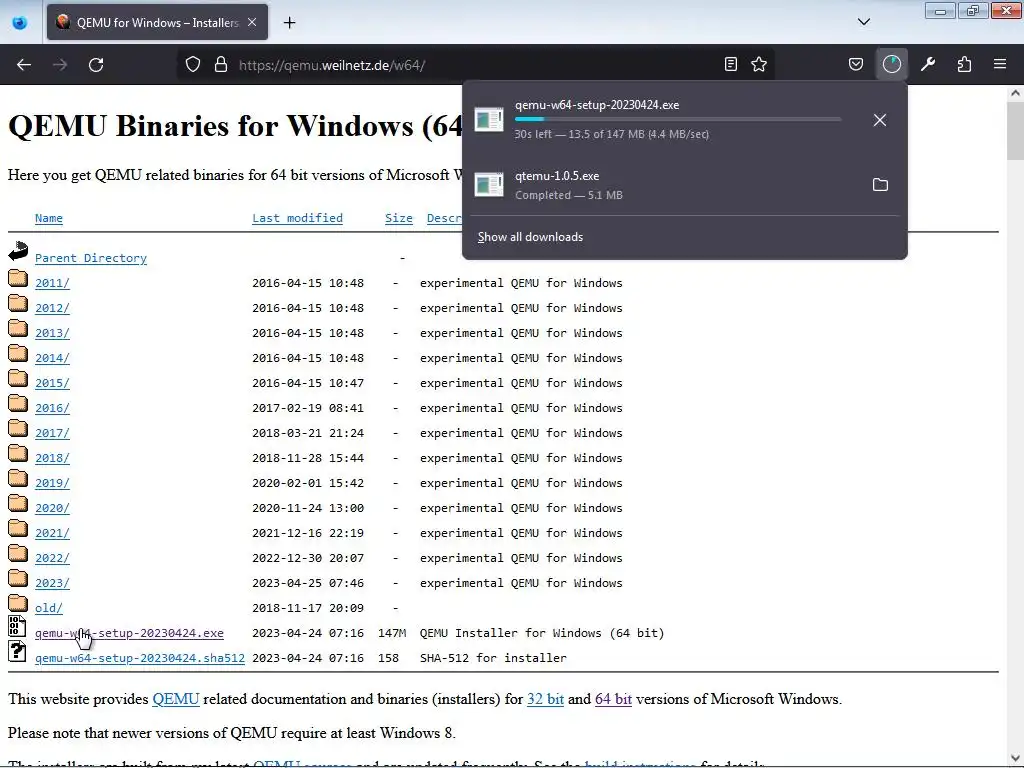Viewport: 1024px width, 768px height.
Task: Open the 2022/ directory link
Action: [x=52, y=558]
